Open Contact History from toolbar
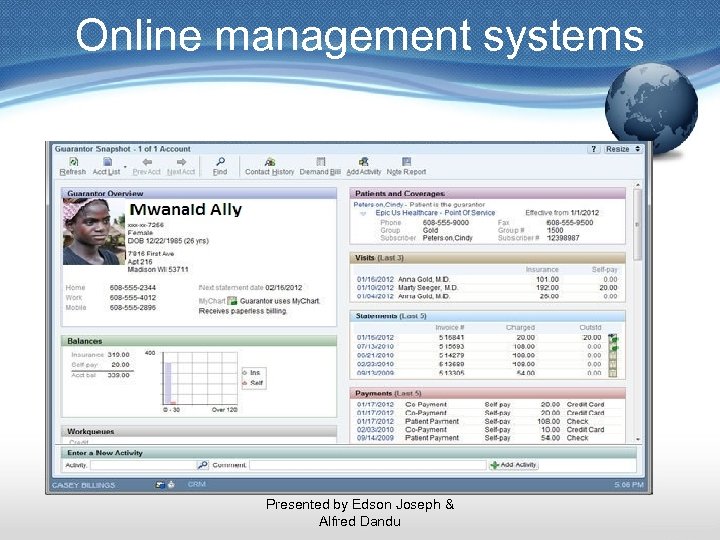This screenshot has width=720, height=540. [270, 162]
